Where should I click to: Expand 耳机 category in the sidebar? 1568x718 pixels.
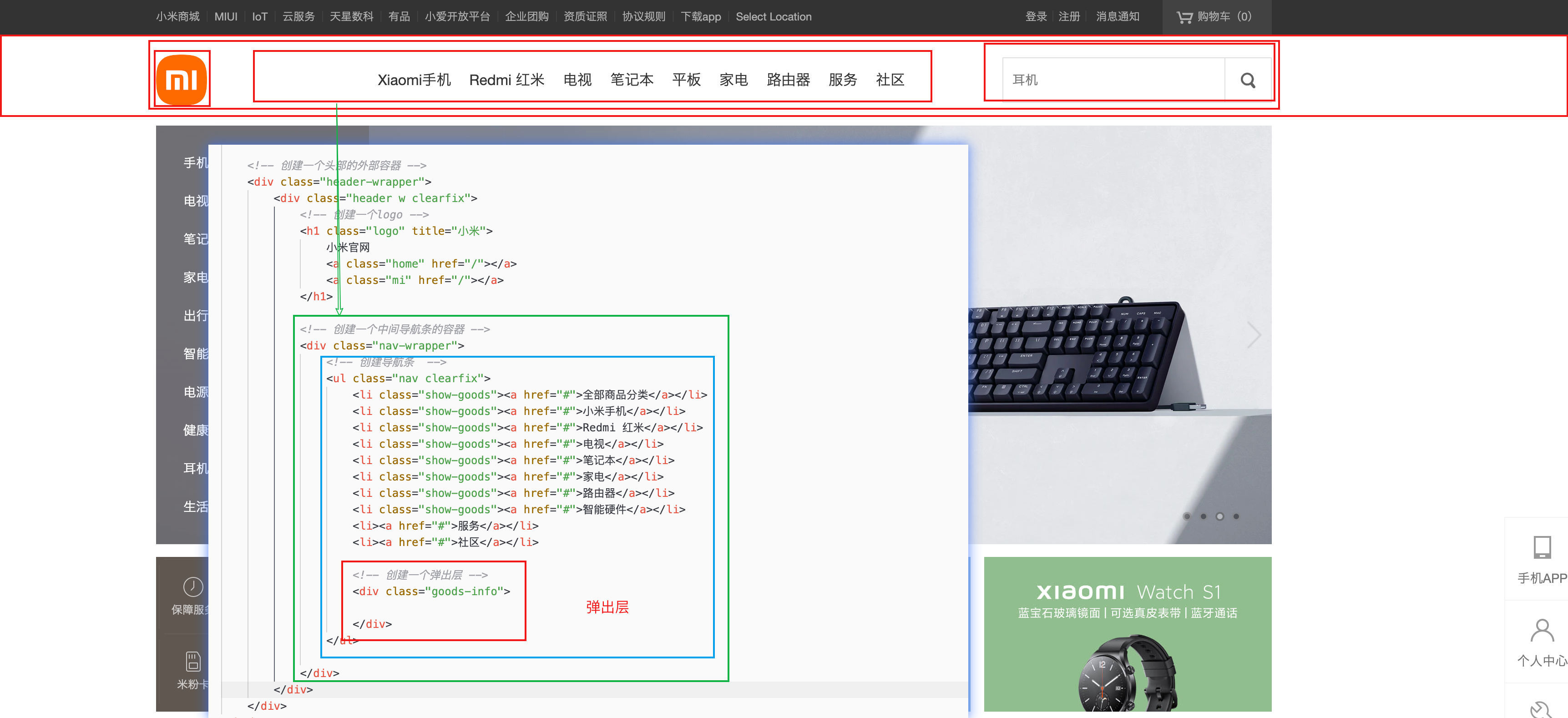click(x=195, y=468)
